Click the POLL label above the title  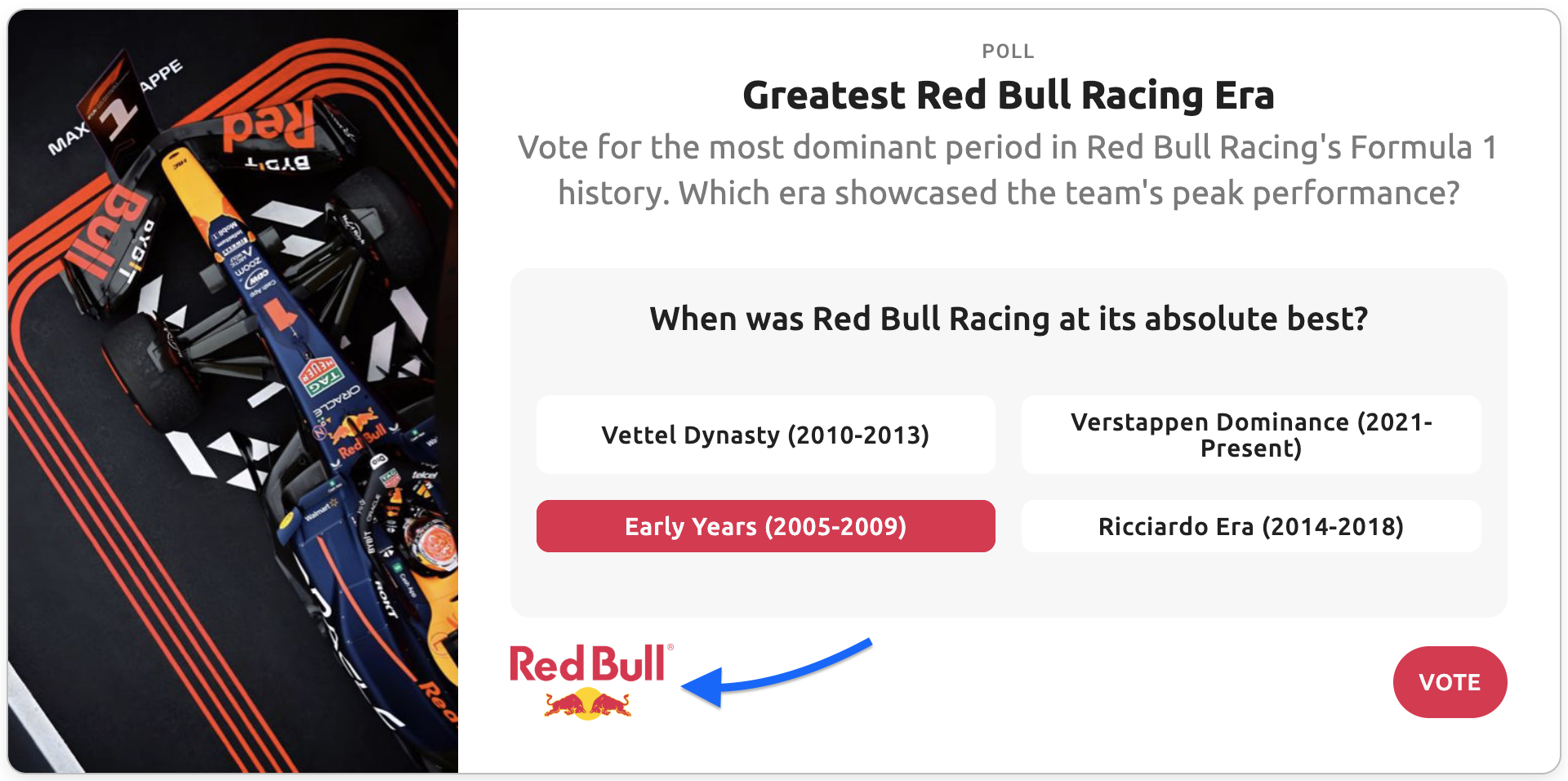1008,51
